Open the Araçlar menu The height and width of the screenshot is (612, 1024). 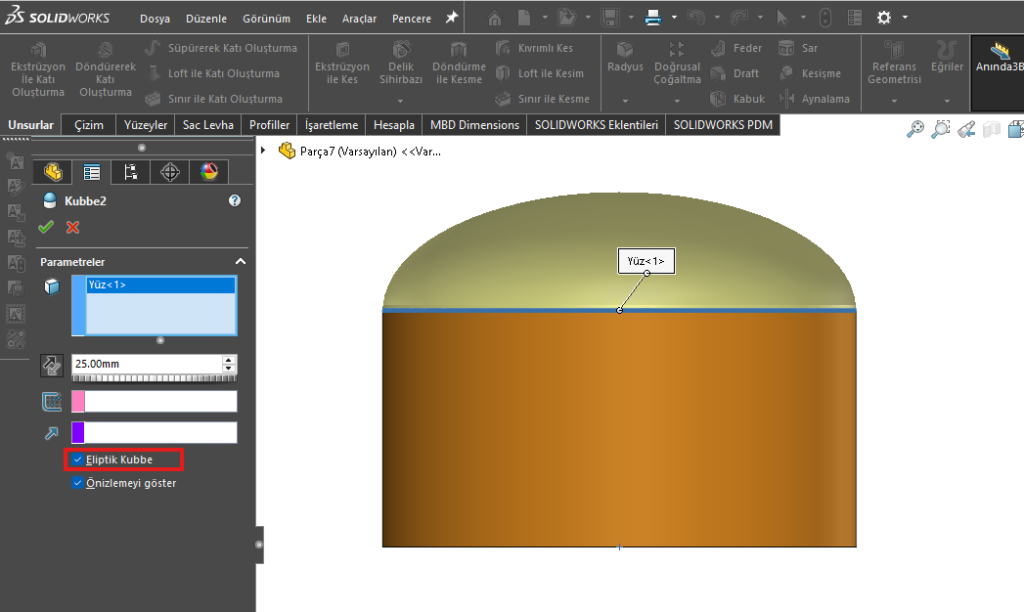tap(359, 19)
